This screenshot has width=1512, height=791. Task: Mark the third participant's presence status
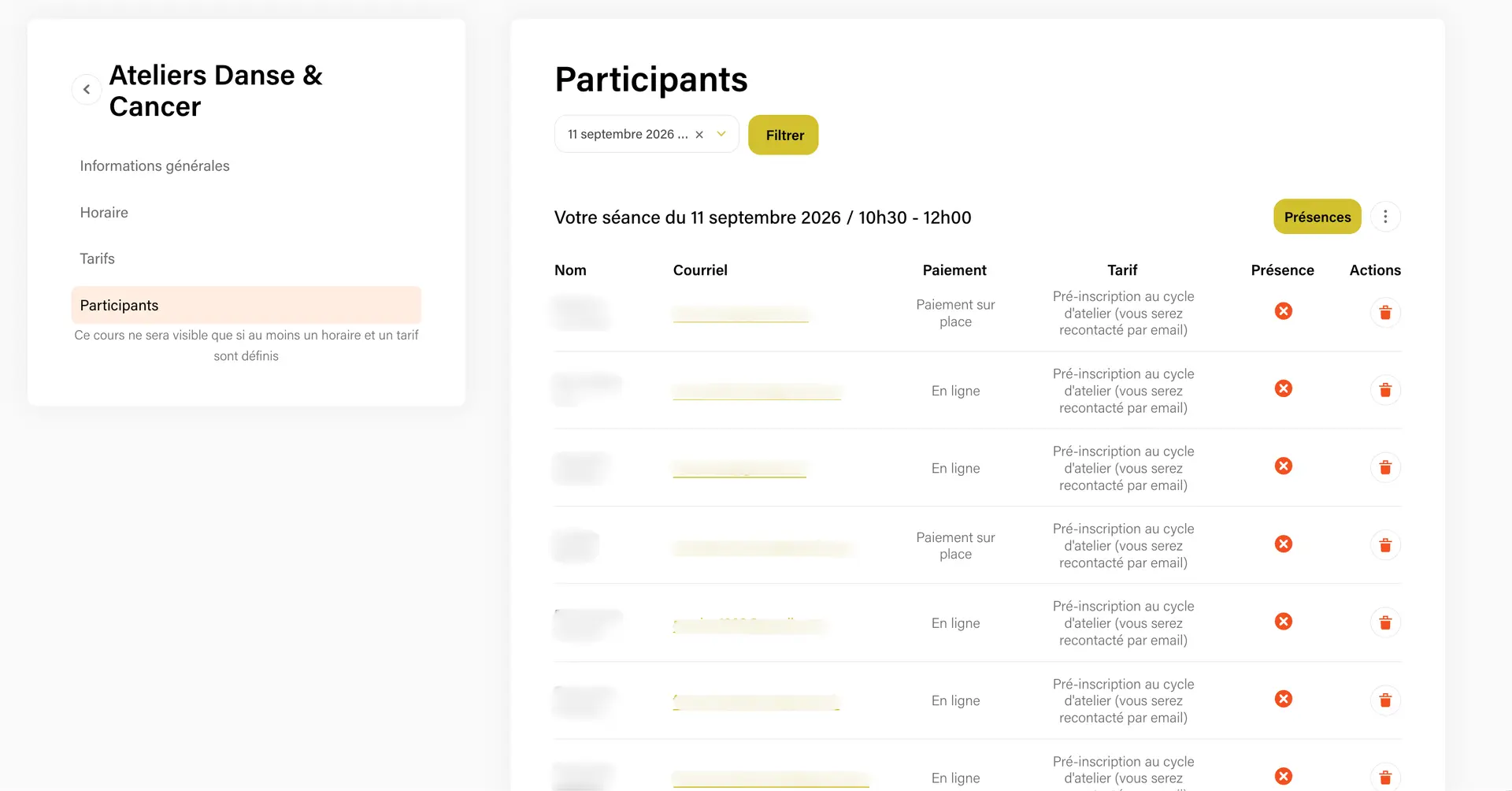coord(1284,466)
